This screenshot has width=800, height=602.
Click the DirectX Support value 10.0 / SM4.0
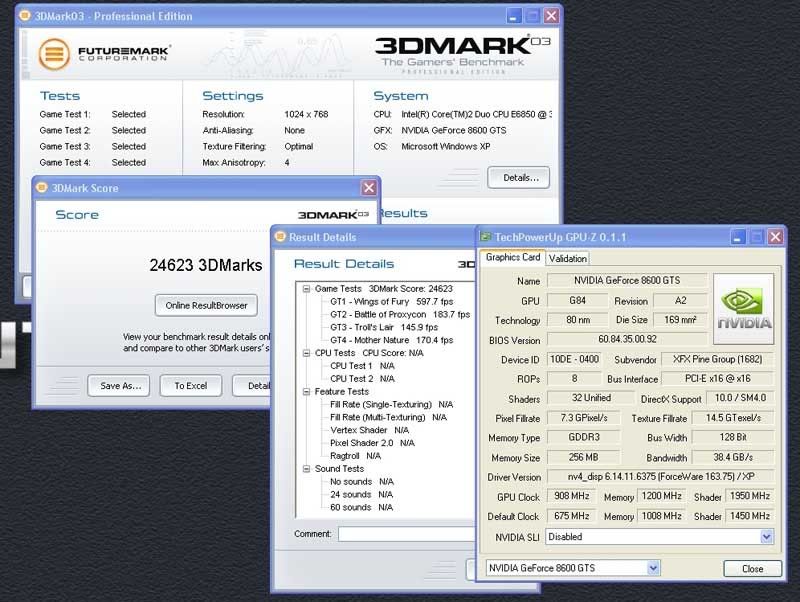[740, 398]
